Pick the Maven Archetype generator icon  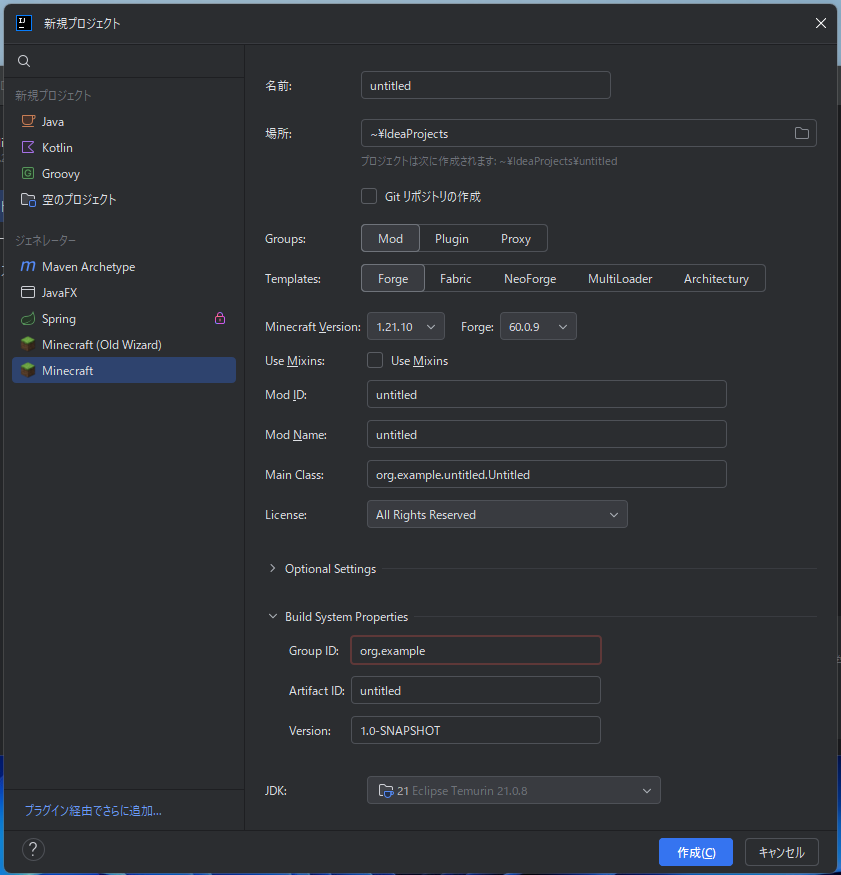[28, 267]
